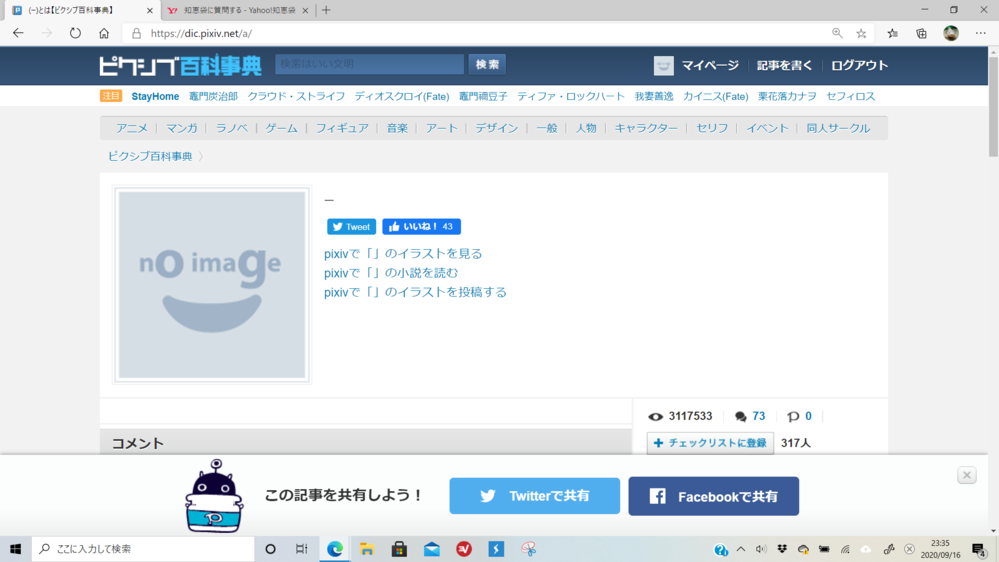Click 記事を書く to write an article
The width and height of the screenshot is (999, 562).
784,65
